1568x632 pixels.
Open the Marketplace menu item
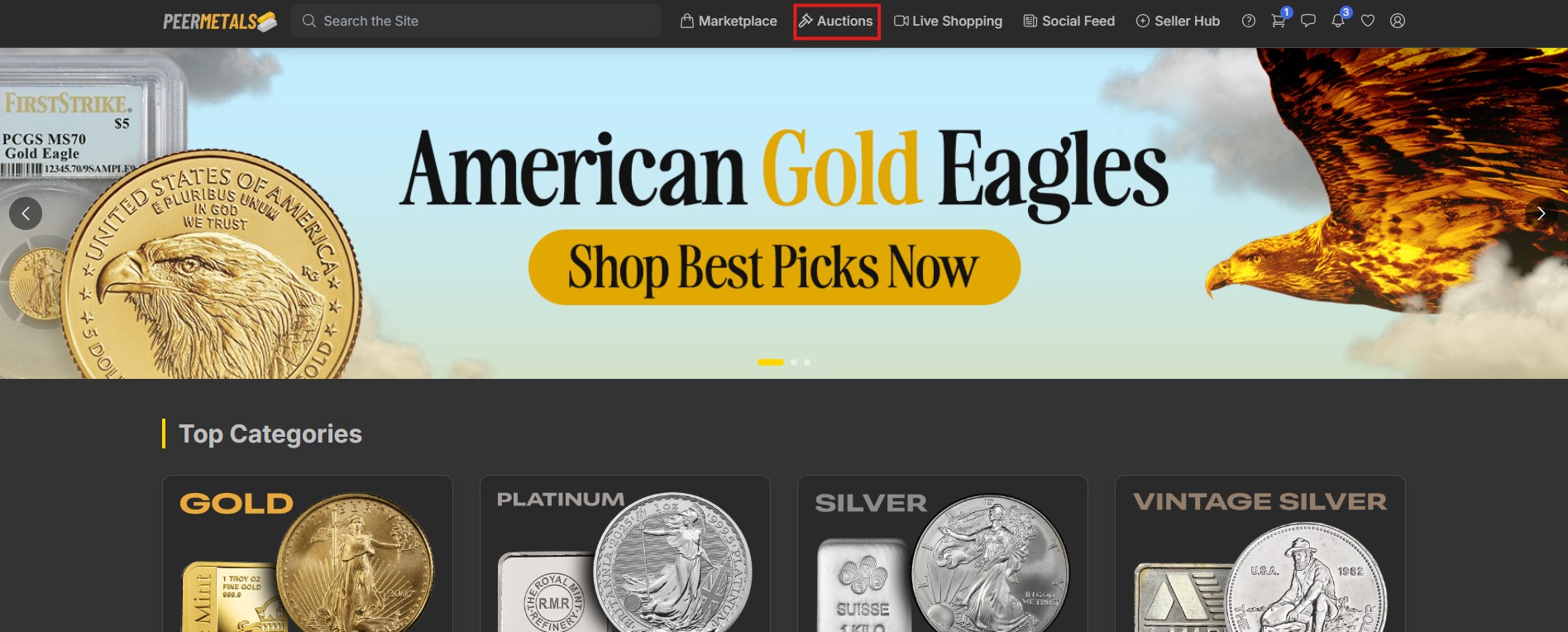click(x=729, y=21)
